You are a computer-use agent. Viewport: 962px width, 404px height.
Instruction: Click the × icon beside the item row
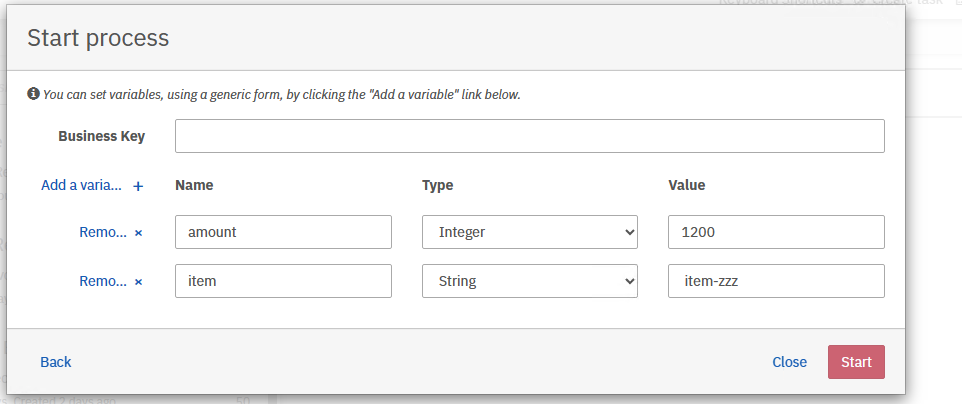(138, 282)
